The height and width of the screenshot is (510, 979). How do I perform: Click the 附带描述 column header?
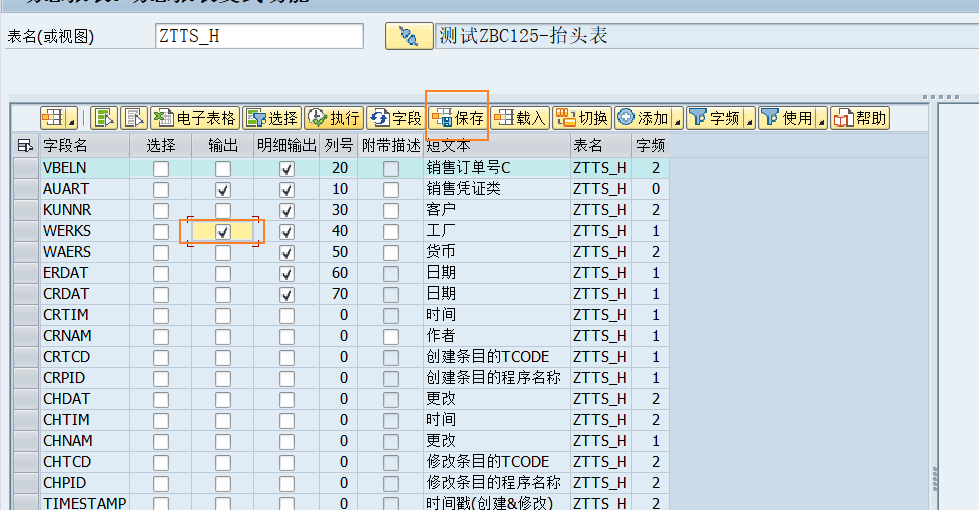click(x=391, y=146)
